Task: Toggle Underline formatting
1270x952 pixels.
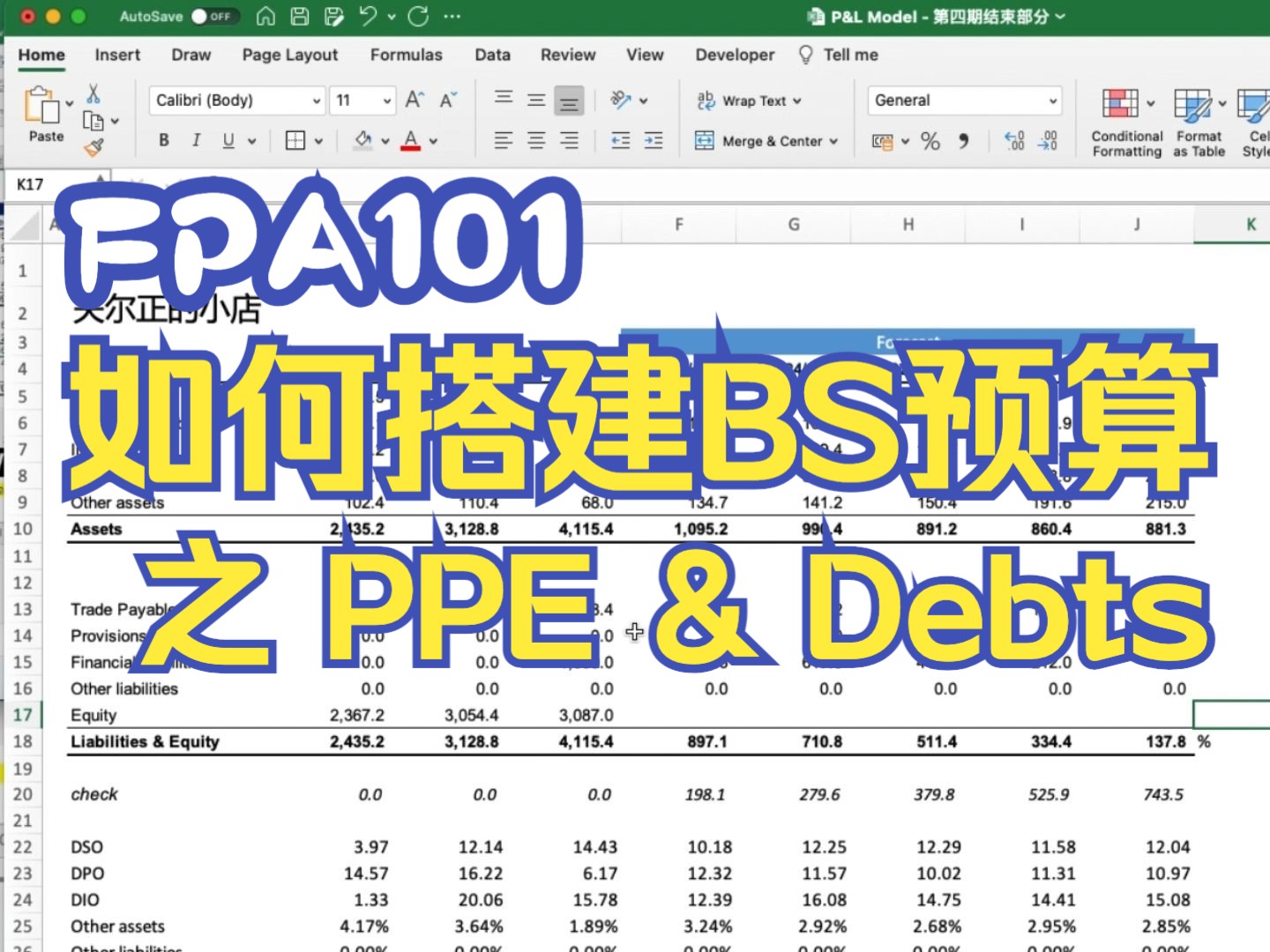Action: coord(228,140)
